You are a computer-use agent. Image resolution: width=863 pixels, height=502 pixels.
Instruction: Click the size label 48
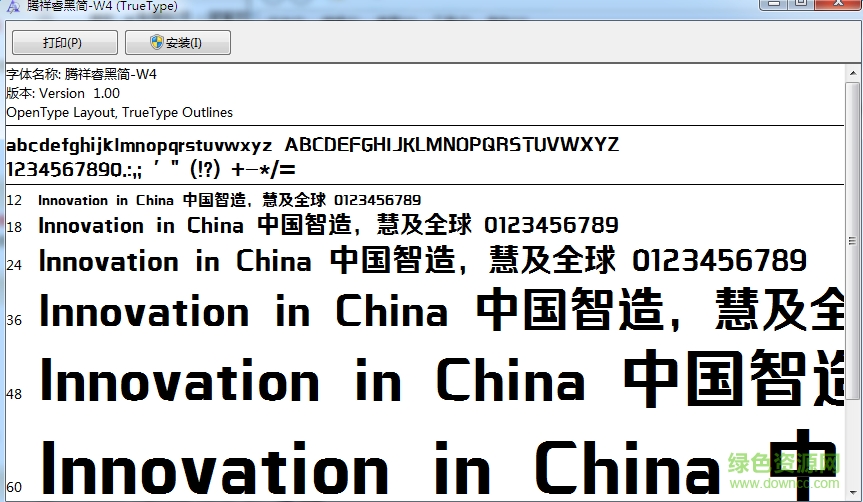coord(14,394)
